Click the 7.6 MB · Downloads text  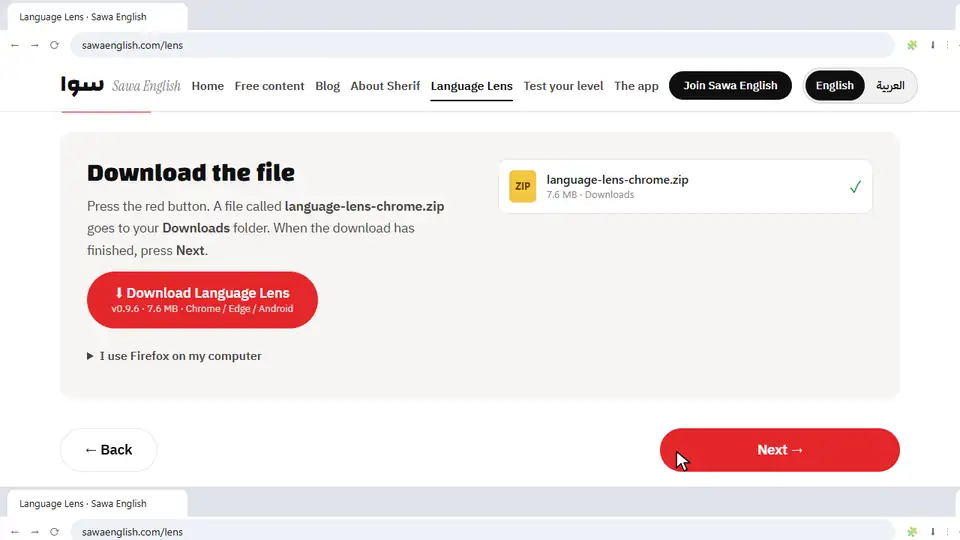(590, 195)
